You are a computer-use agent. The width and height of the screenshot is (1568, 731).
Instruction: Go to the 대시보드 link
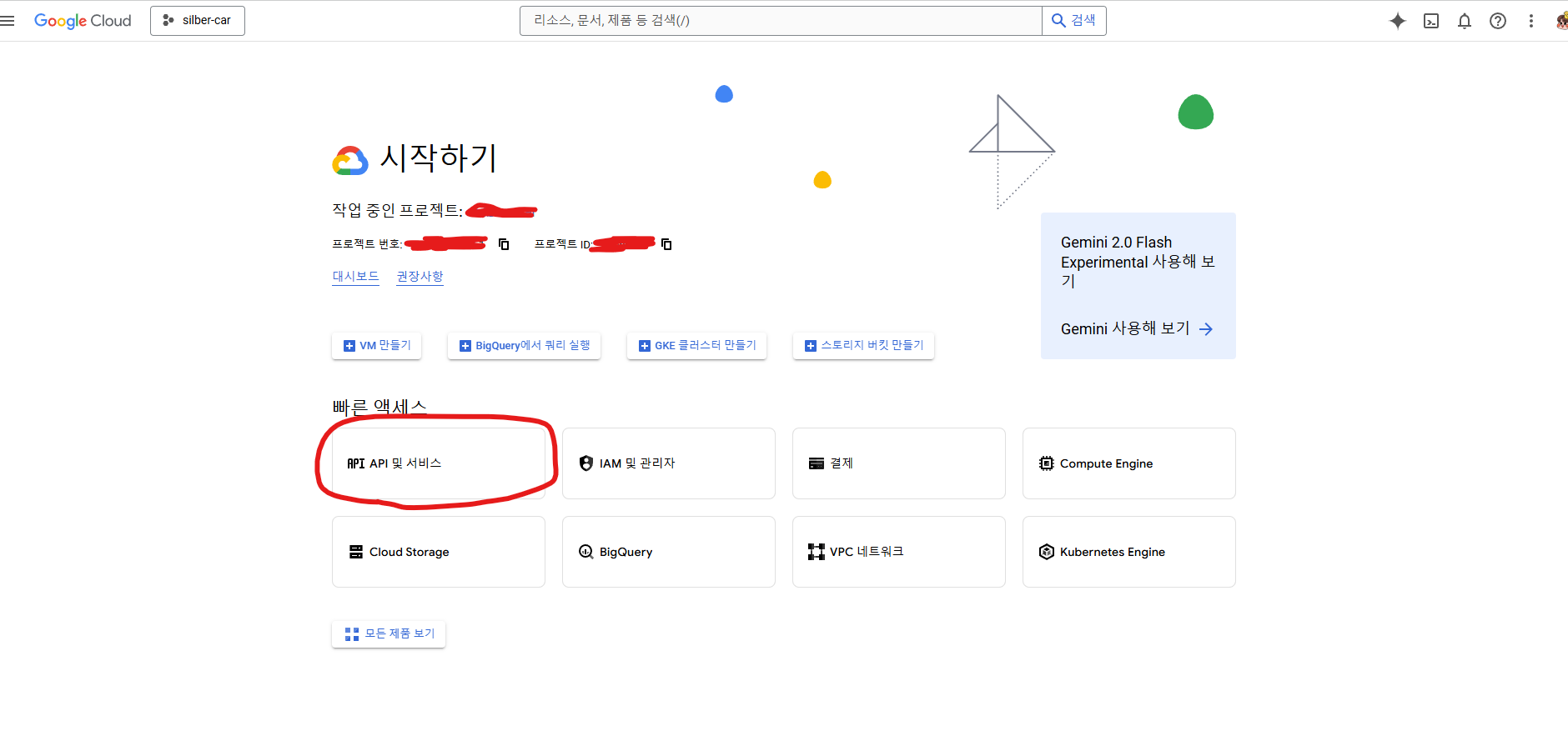tap(356, 277)
